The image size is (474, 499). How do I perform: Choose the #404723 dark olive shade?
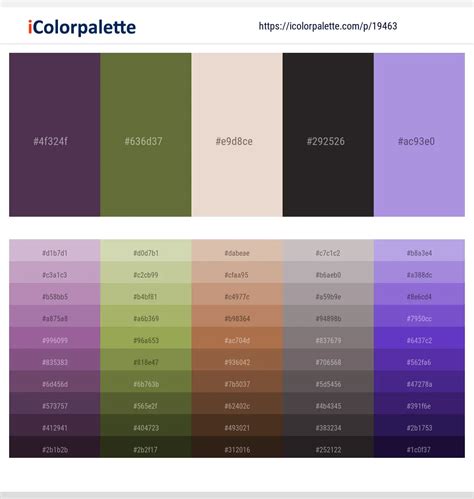(146, 425)
